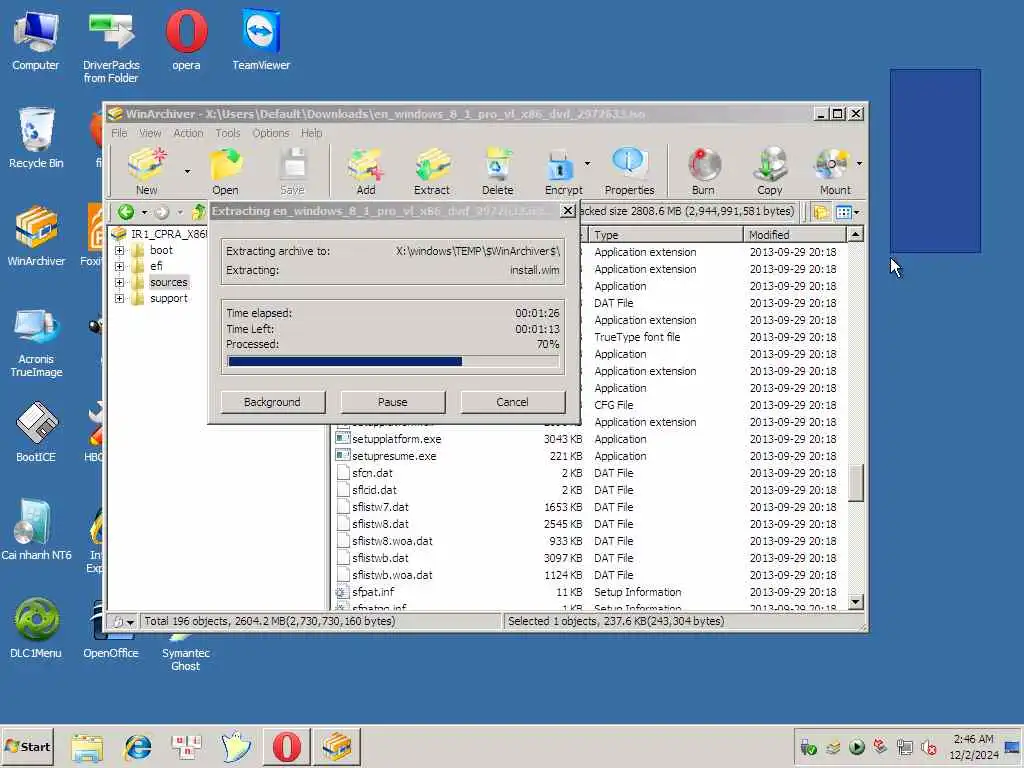Expand the sources folder tree node

(x=119, y=283)
